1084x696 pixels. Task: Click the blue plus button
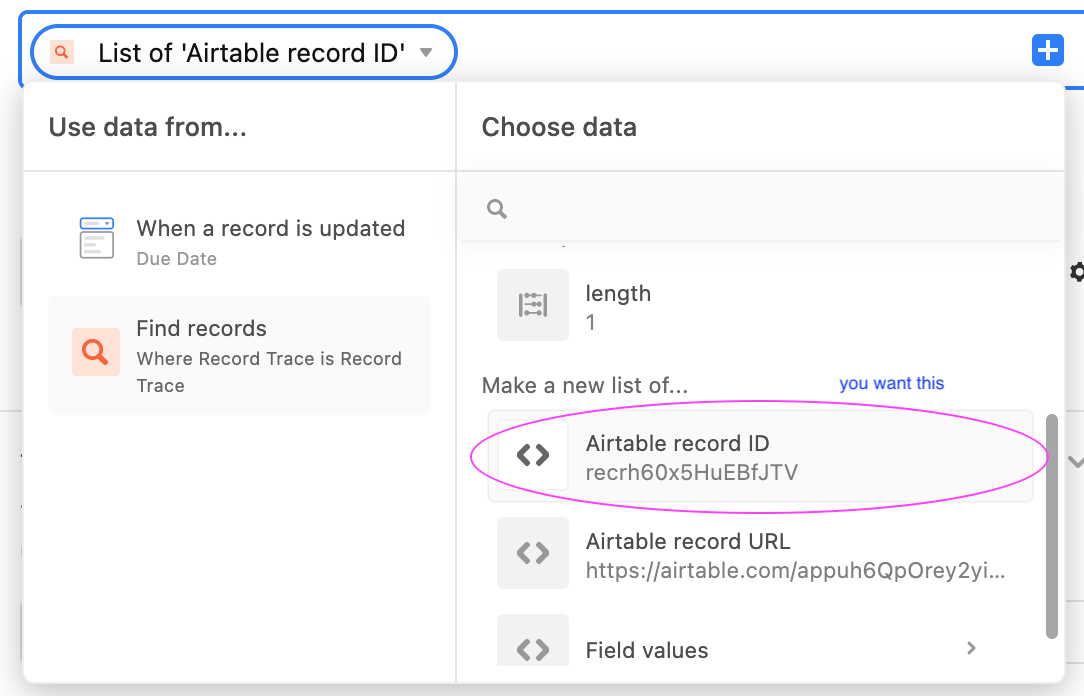click(1047, 50)
